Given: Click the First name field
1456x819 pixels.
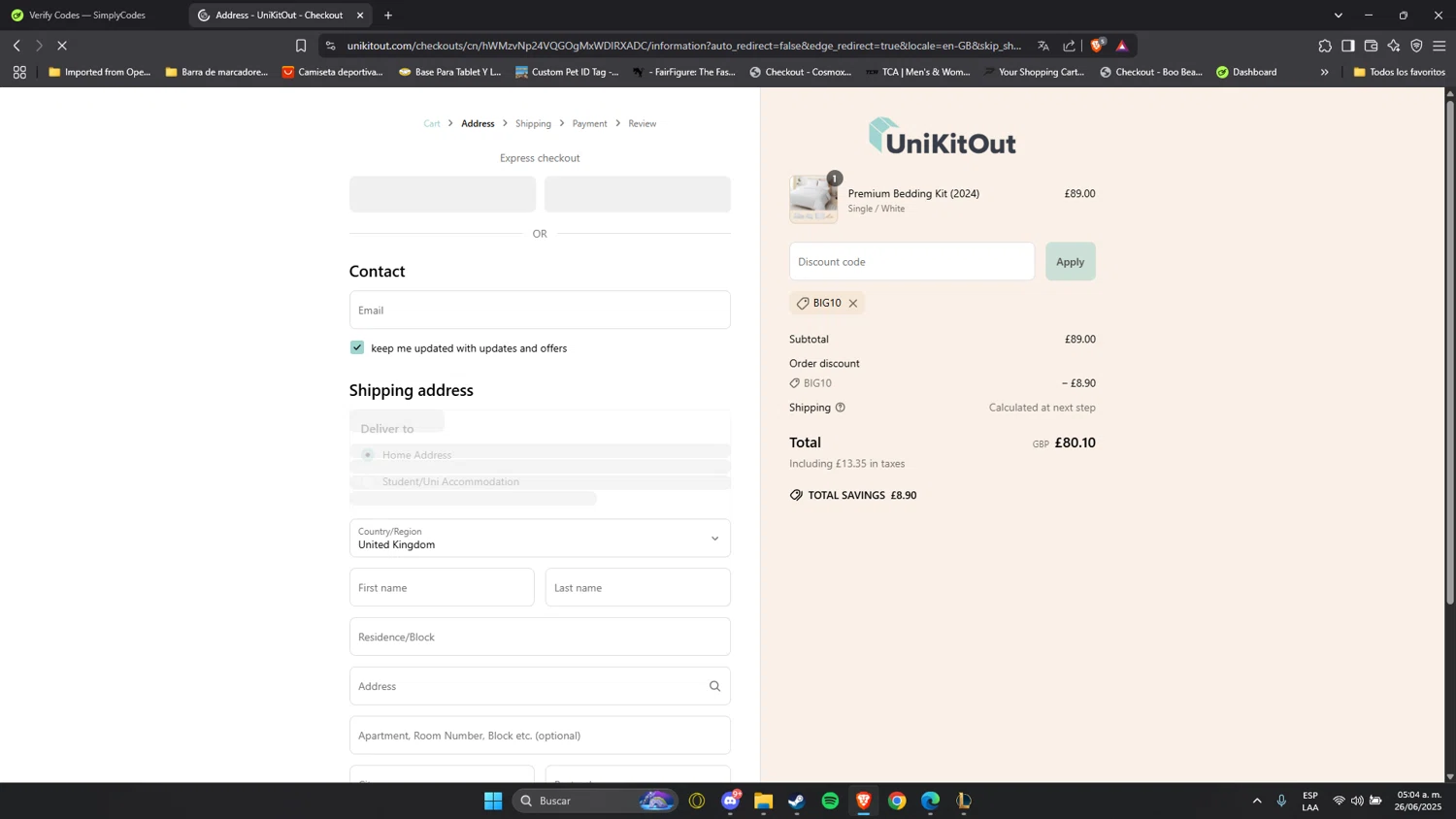Looking at the screenshot, I should (x=442, y=587).
